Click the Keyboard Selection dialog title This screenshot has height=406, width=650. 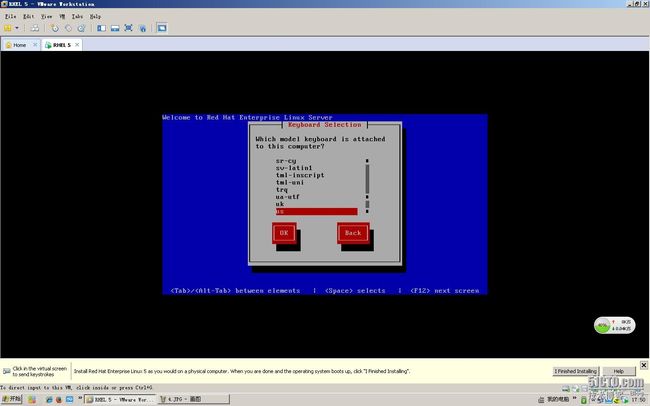tap(325, 125)
